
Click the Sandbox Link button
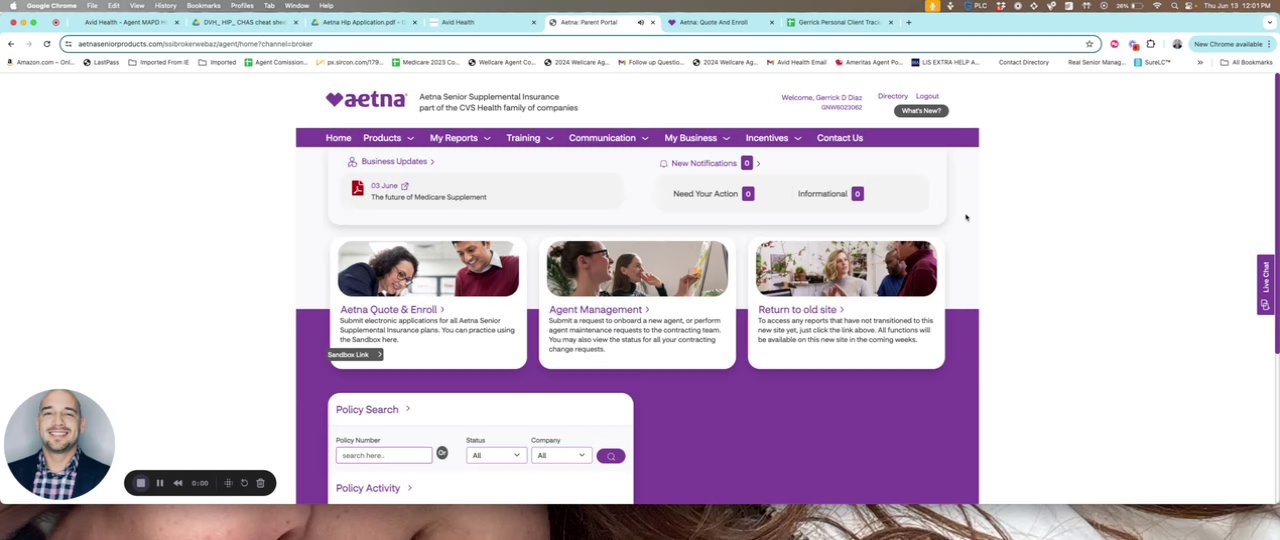tap(355, 355)
